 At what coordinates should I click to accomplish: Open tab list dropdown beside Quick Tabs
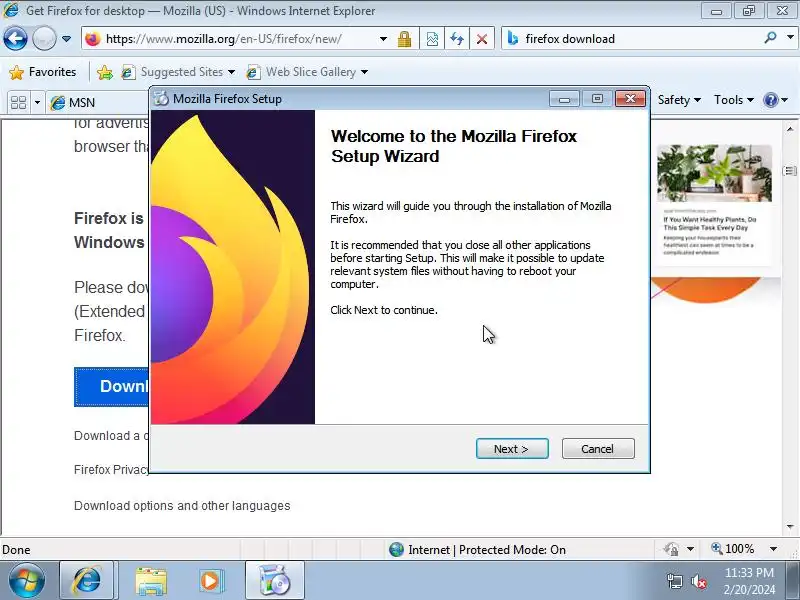tap(37, 103)
